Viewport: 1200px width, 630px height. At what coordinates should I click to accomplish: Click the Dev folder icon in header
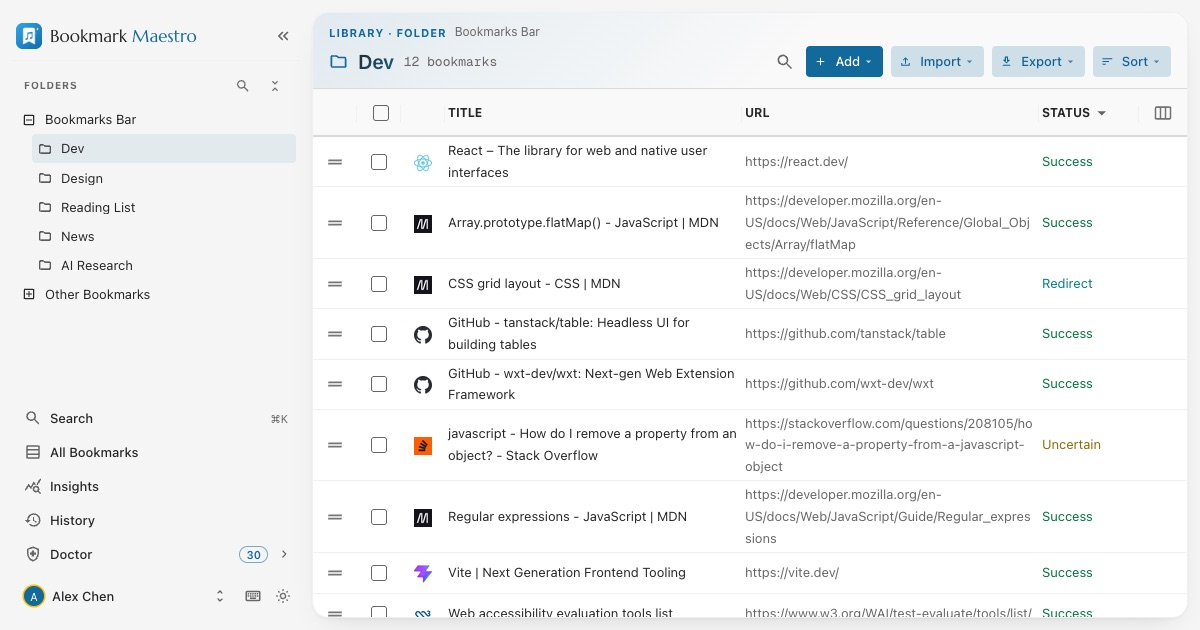click(x=338, y=62)
